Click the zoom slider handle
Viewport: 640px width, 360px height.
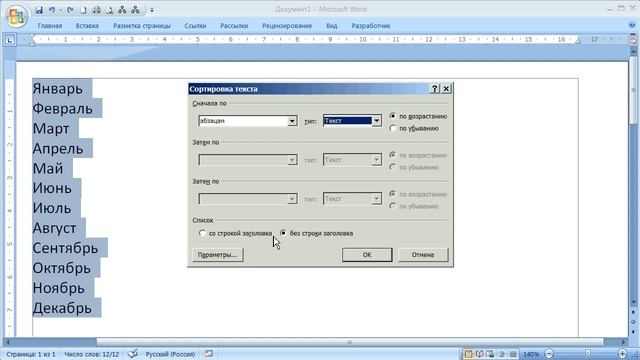point(588,354)
